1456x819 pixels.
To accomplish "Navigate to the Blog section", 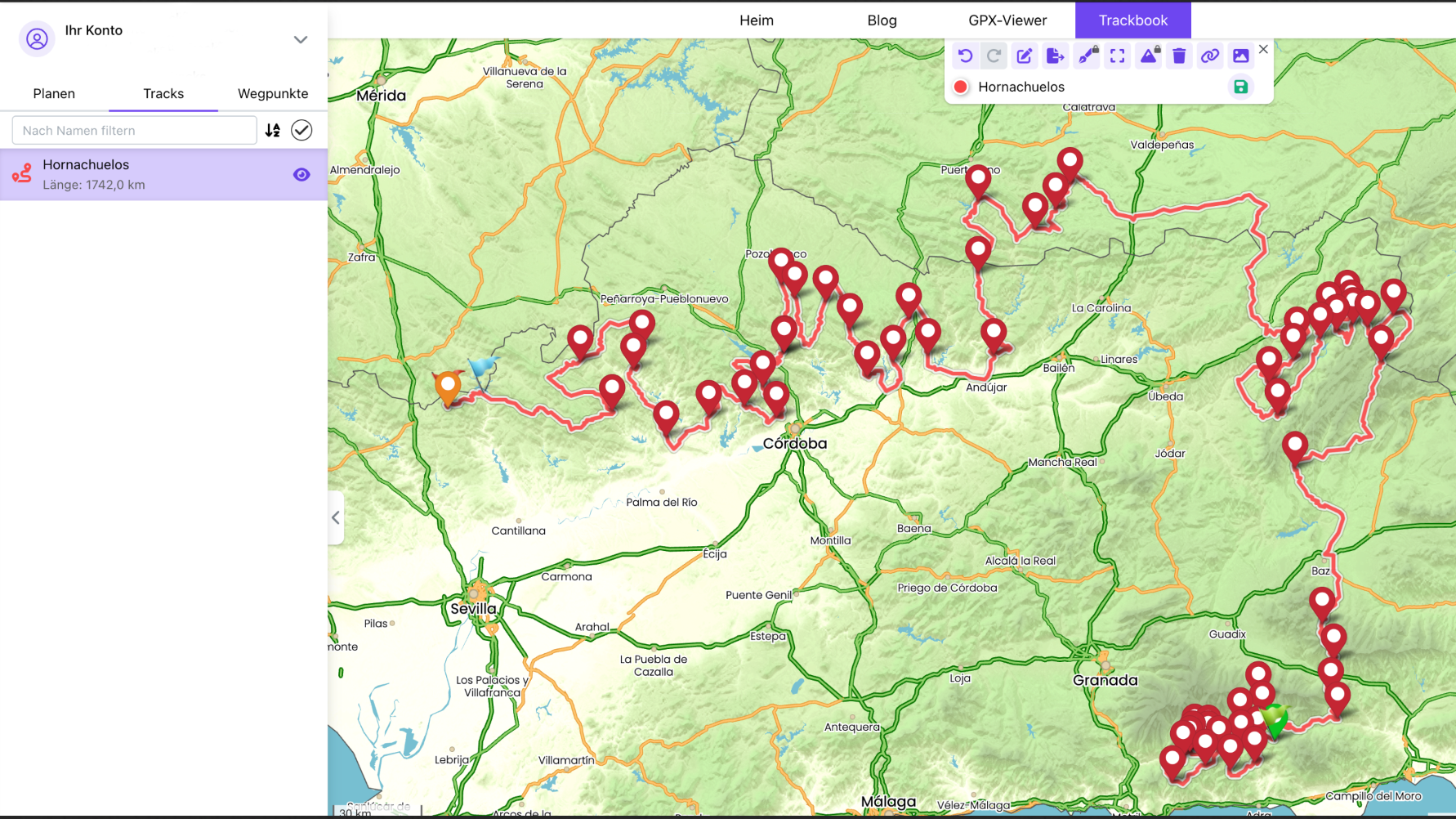I will 882,20.
